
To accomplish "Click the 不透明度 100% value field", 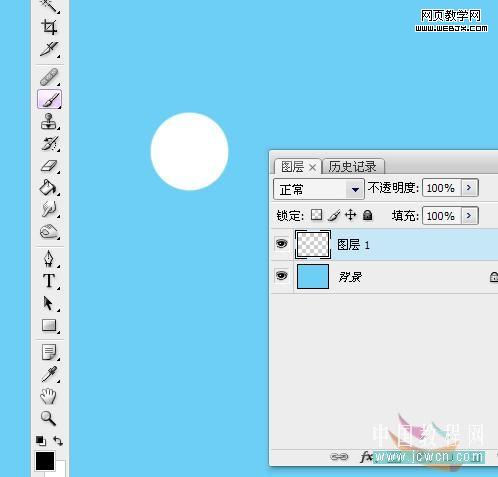I will (441, 188).
